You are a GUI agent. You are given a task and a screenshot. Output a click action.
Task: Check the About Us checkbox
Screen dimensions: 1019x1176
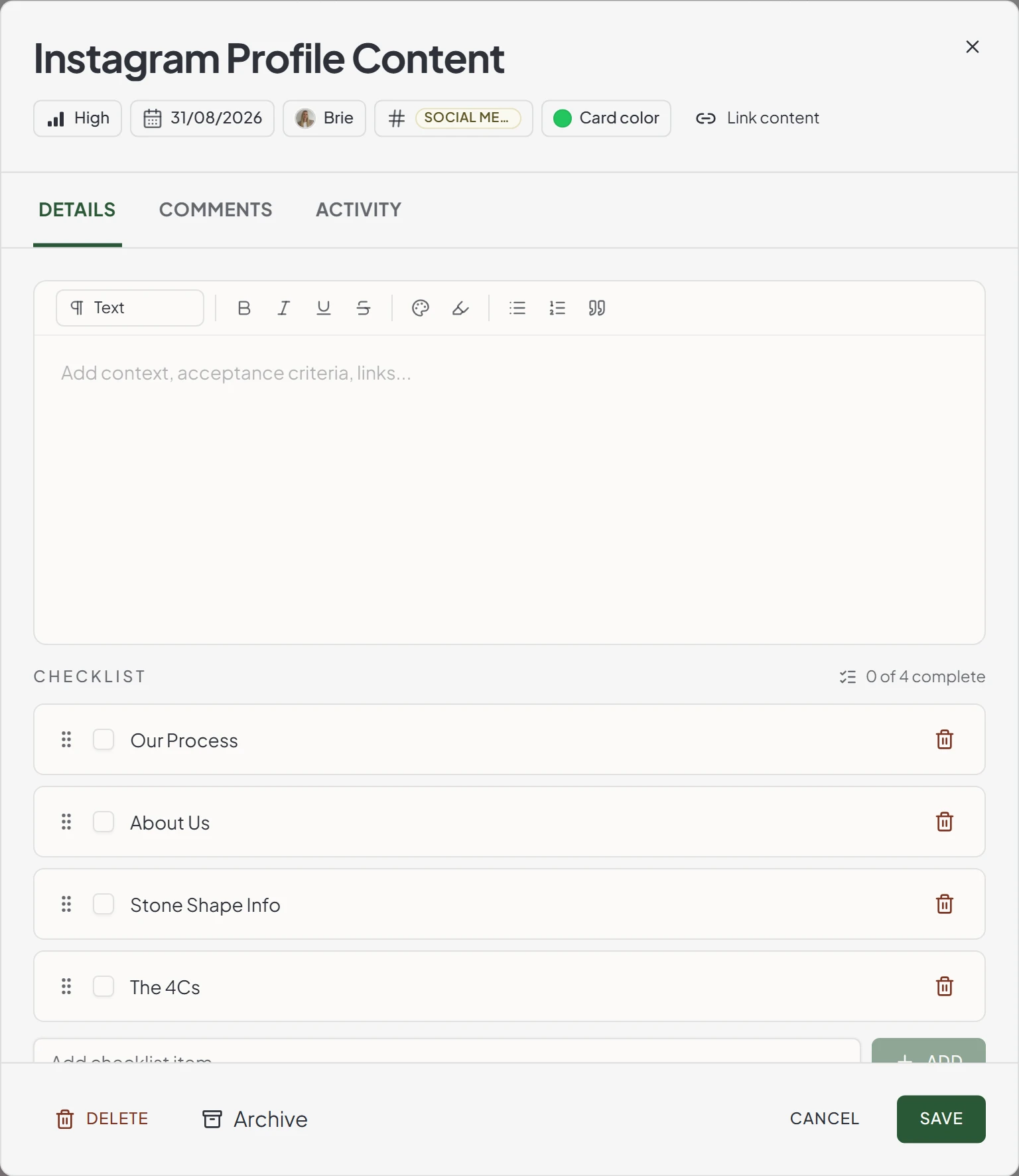[103, 822]
